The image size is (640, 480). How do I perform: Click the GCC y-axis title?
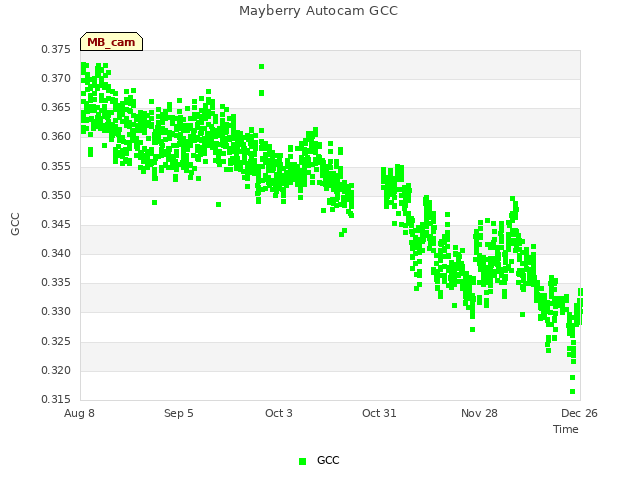pos(15,224)
